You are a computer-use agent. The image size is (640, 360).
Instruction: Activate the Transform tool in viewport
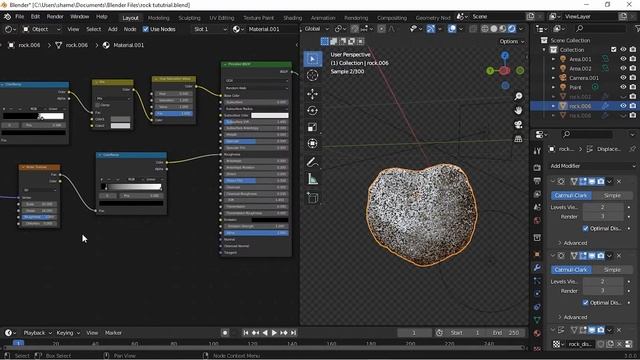pyautogui.click(x=312, y=143)
